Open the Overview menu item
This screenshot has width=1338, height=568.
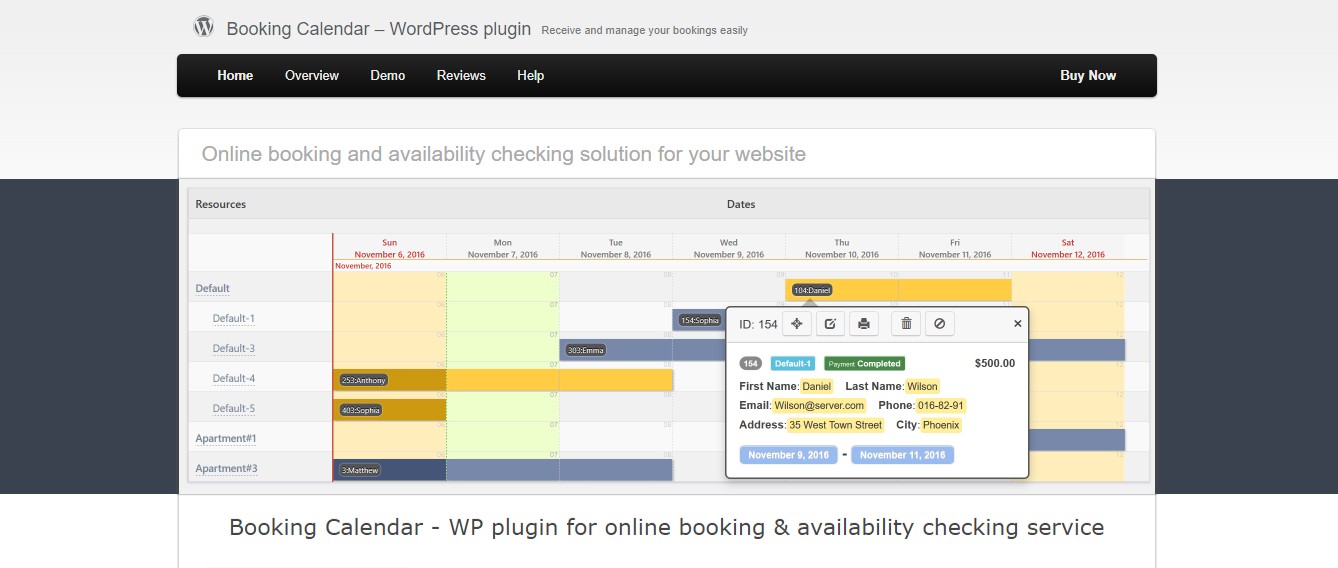(x=312, y=75)
